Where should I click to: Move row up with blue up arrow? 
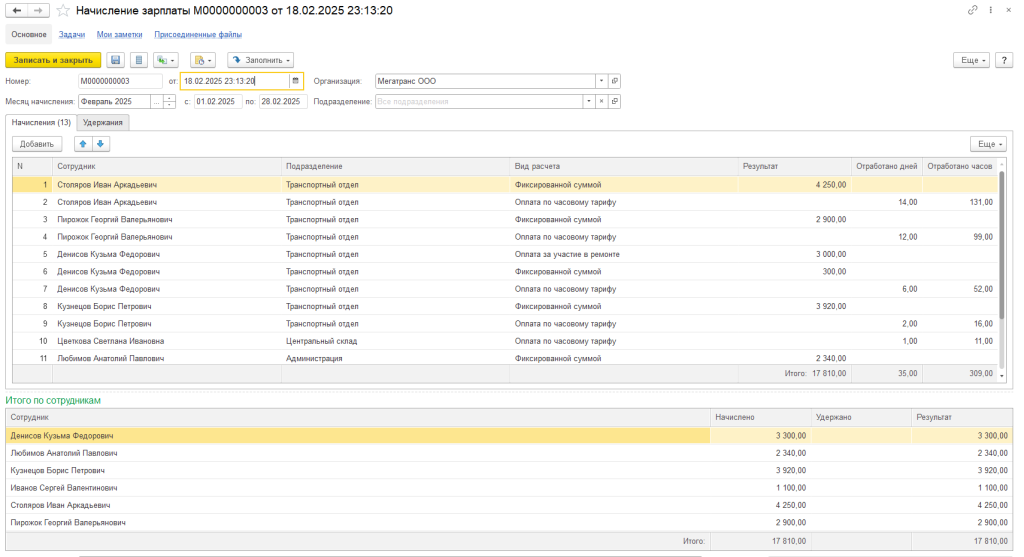84,144
